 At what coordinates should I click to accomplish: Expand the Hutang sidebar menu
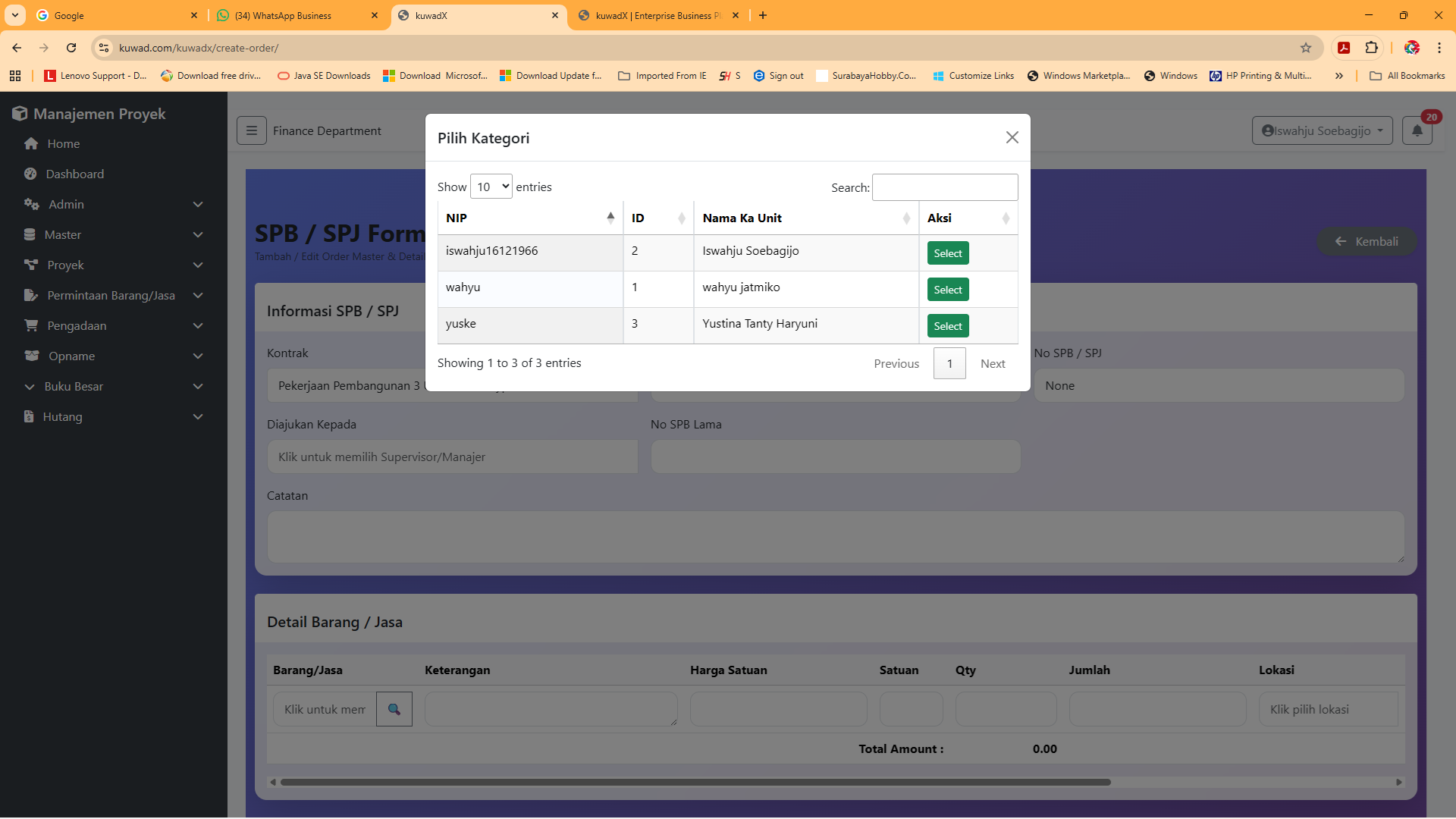[x=114, y=417]
